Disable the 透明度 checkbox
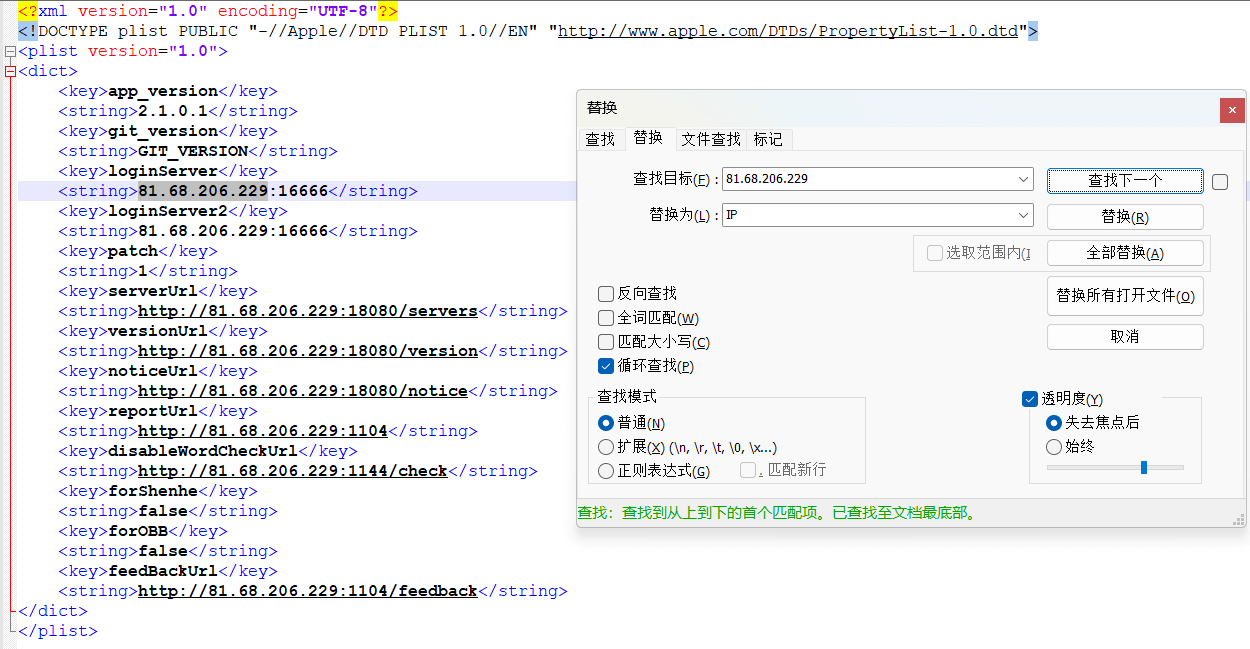Image resolution: width=1250 pixels, height=649 pixels. [x=1030, y=399]
